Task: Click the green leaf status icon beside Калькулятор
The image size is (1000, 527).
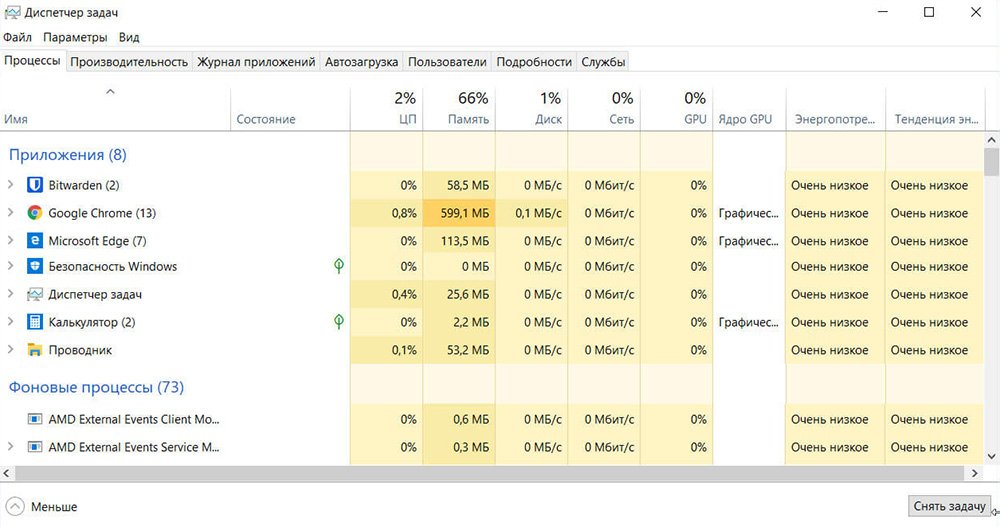Action: (339, 322)
